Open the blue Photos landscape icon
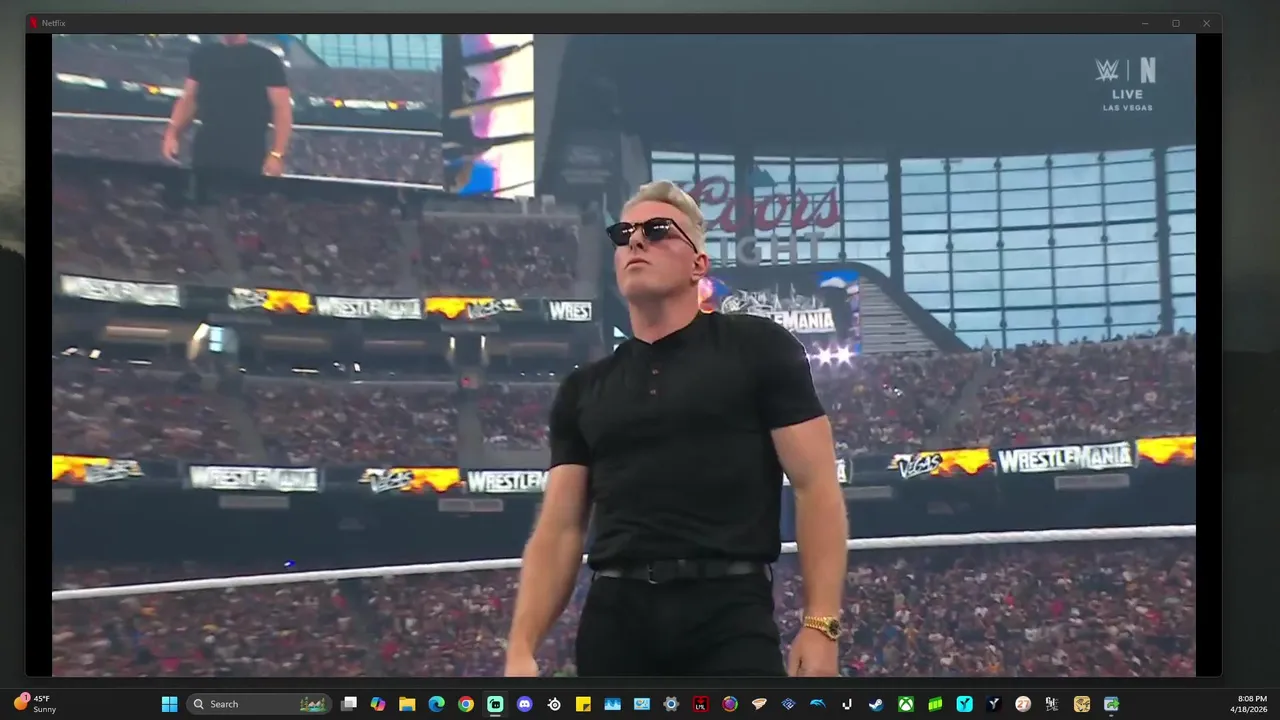 click(612, 704)
